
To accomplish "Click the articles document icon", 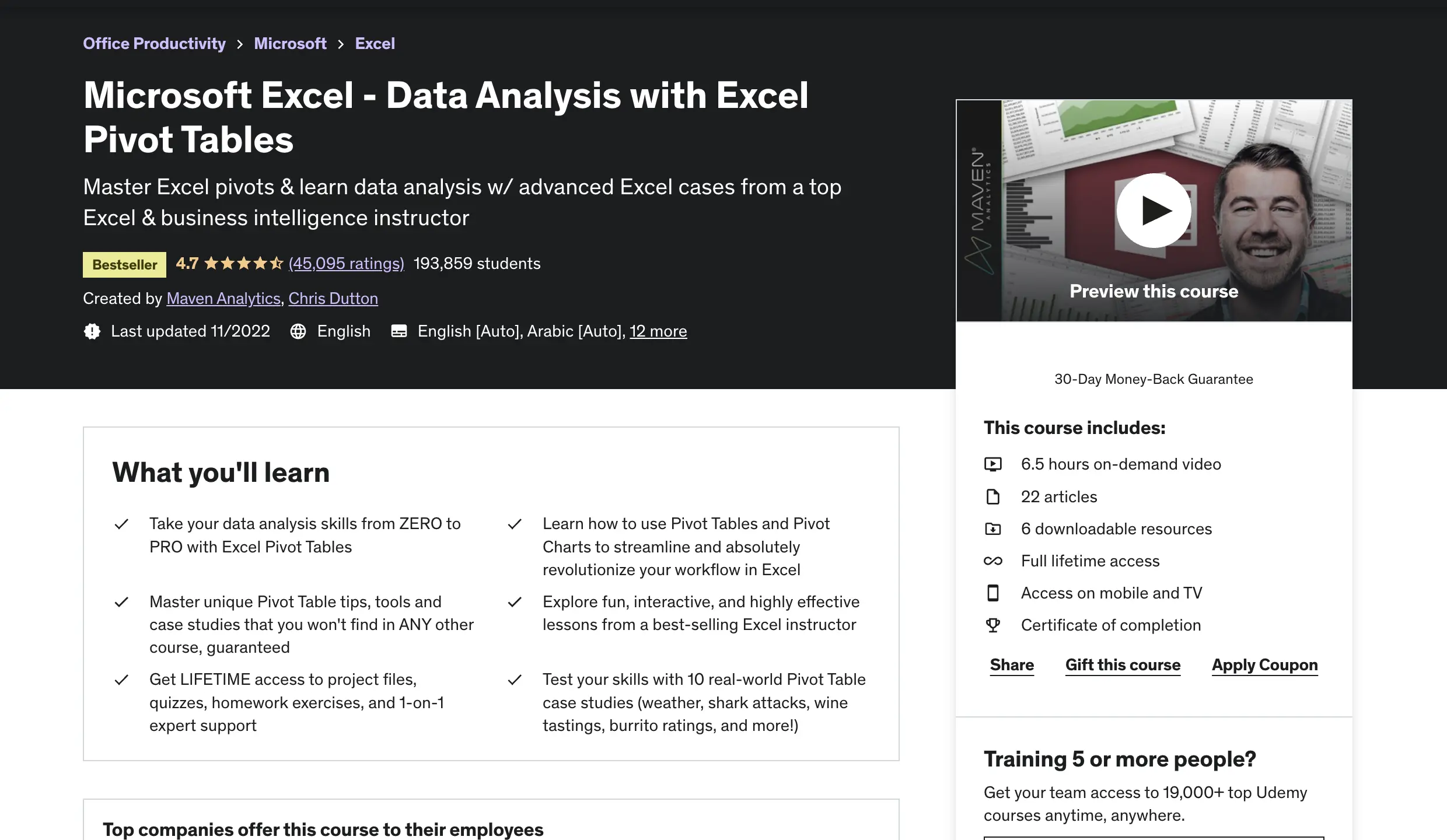I will (x=992, y=497).
